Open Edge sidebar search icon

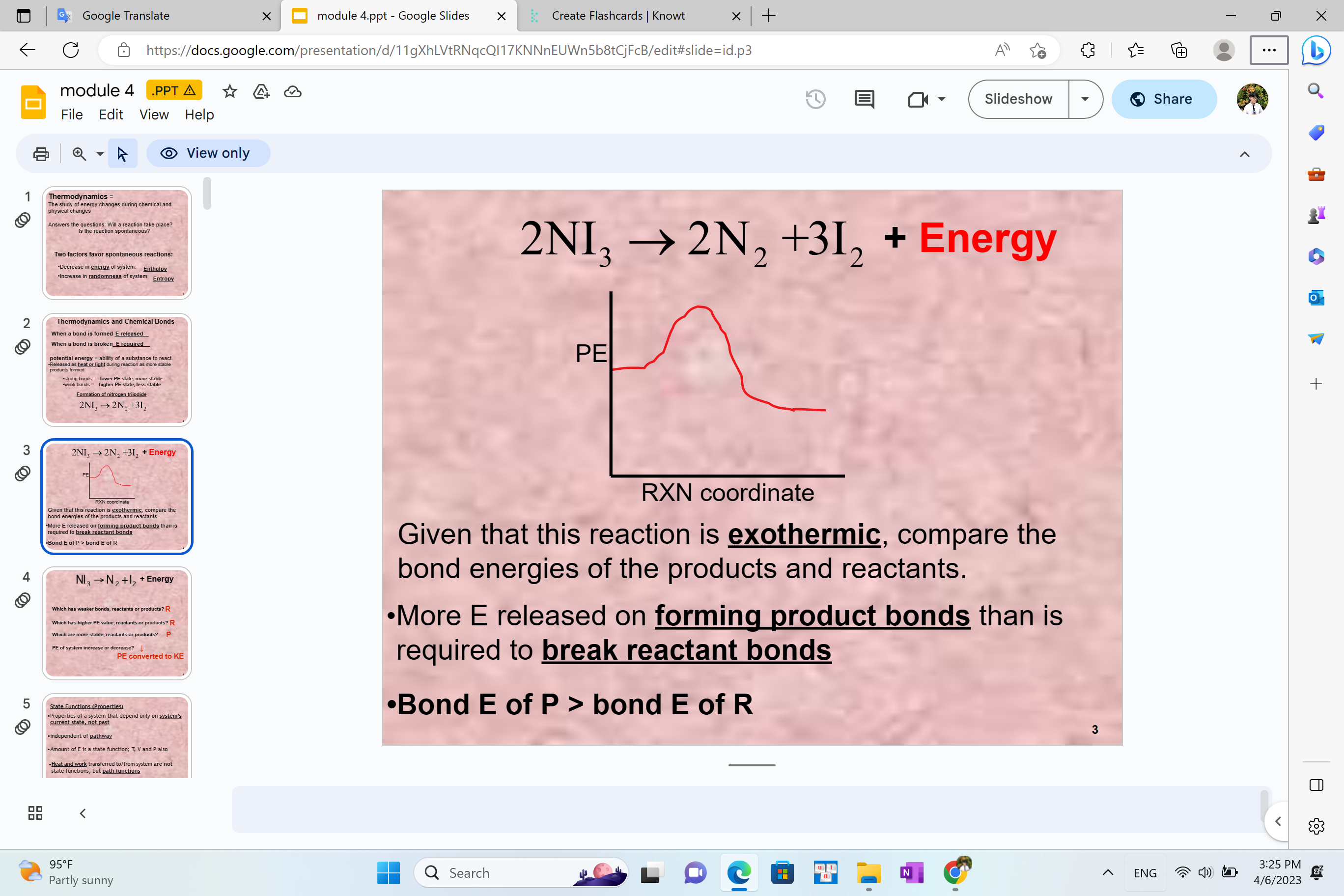coord(1316,90)
